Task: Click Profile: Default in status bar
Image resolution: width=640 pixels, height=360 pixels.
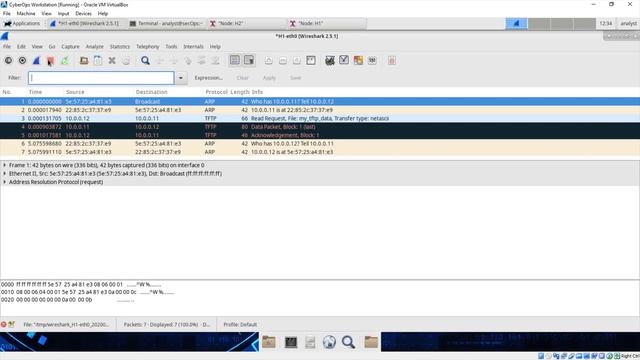Action: (x=240, y=324)
